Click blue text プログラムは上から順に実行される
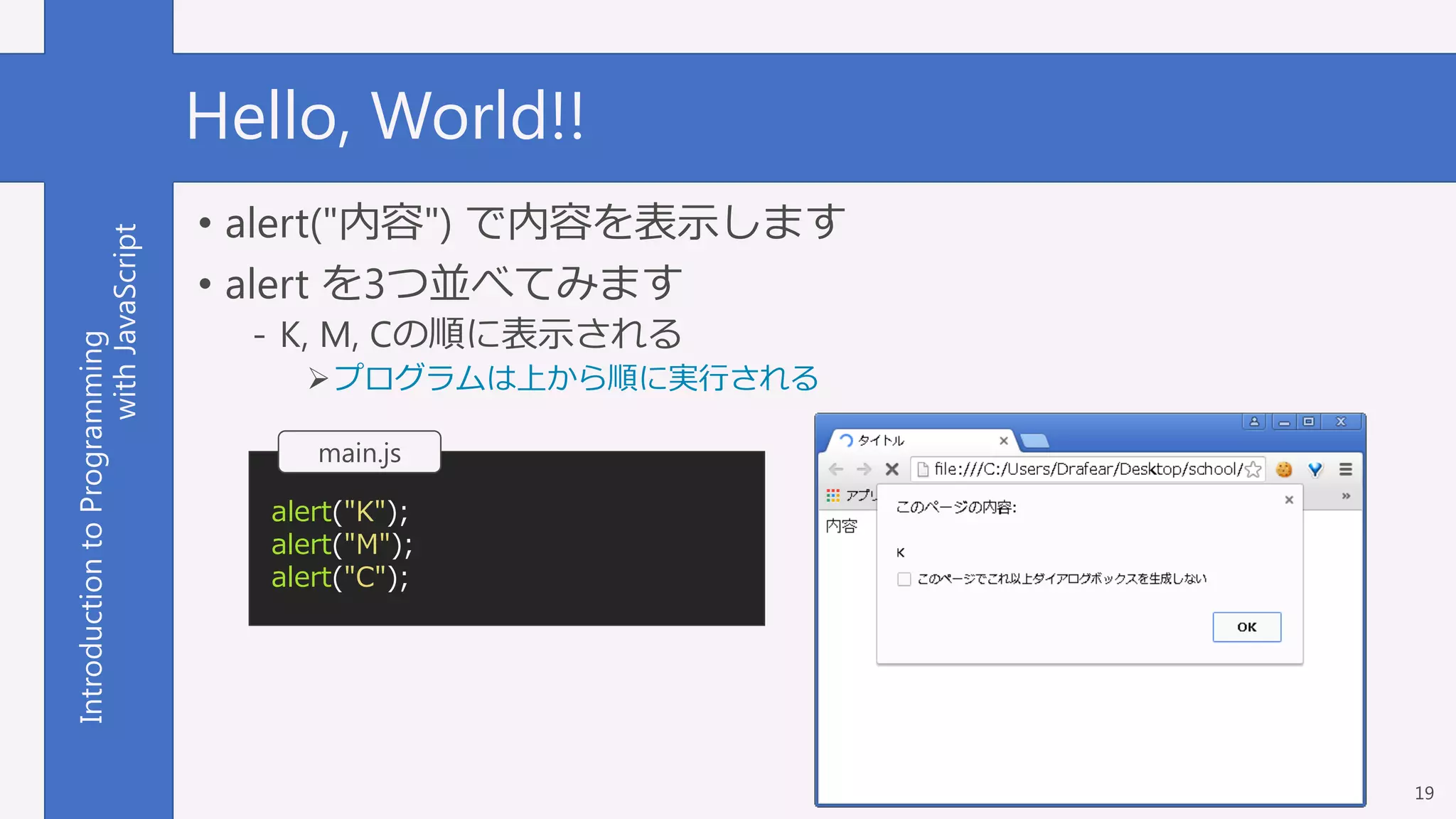 pyautogui.click(x=576, y=378)
